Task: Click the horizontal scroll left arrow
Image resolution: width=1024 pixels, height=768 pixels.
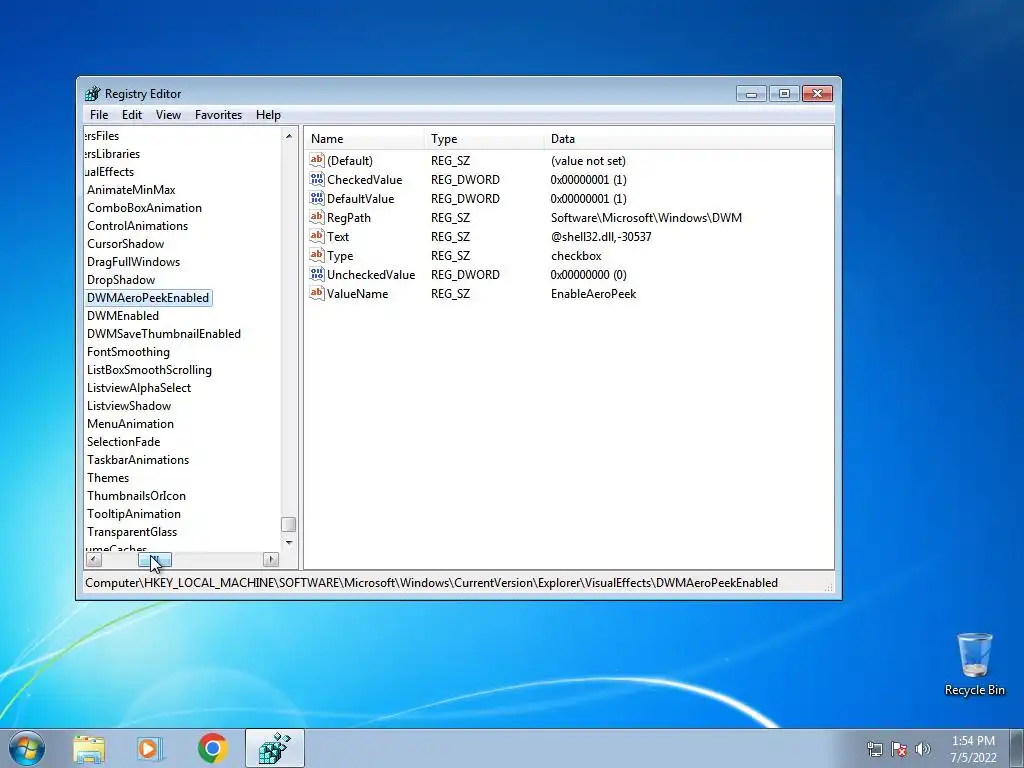Action: (93, 560)
